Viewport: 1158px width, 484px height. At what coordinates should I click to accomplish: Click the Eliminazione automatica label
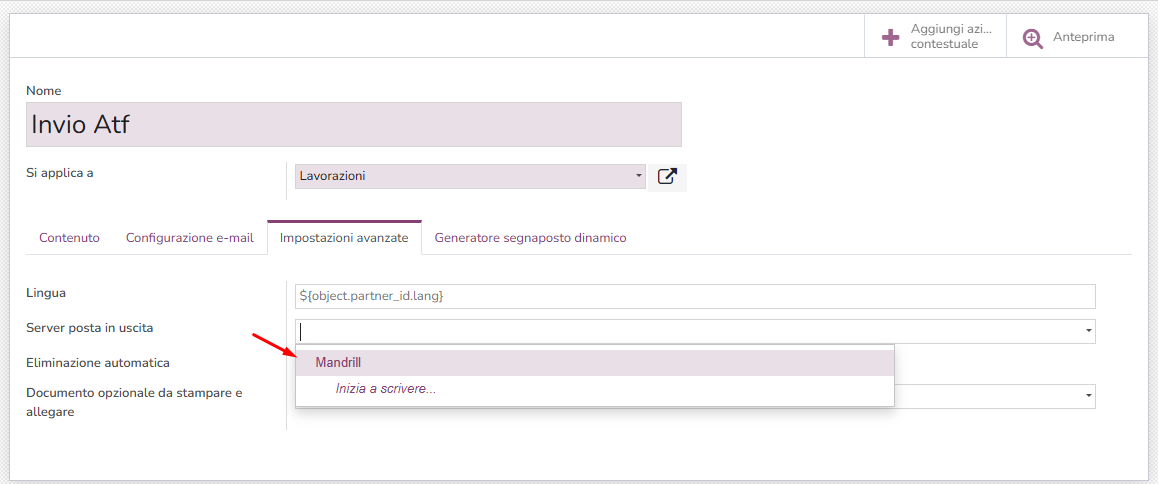click(x=98, y=362)
